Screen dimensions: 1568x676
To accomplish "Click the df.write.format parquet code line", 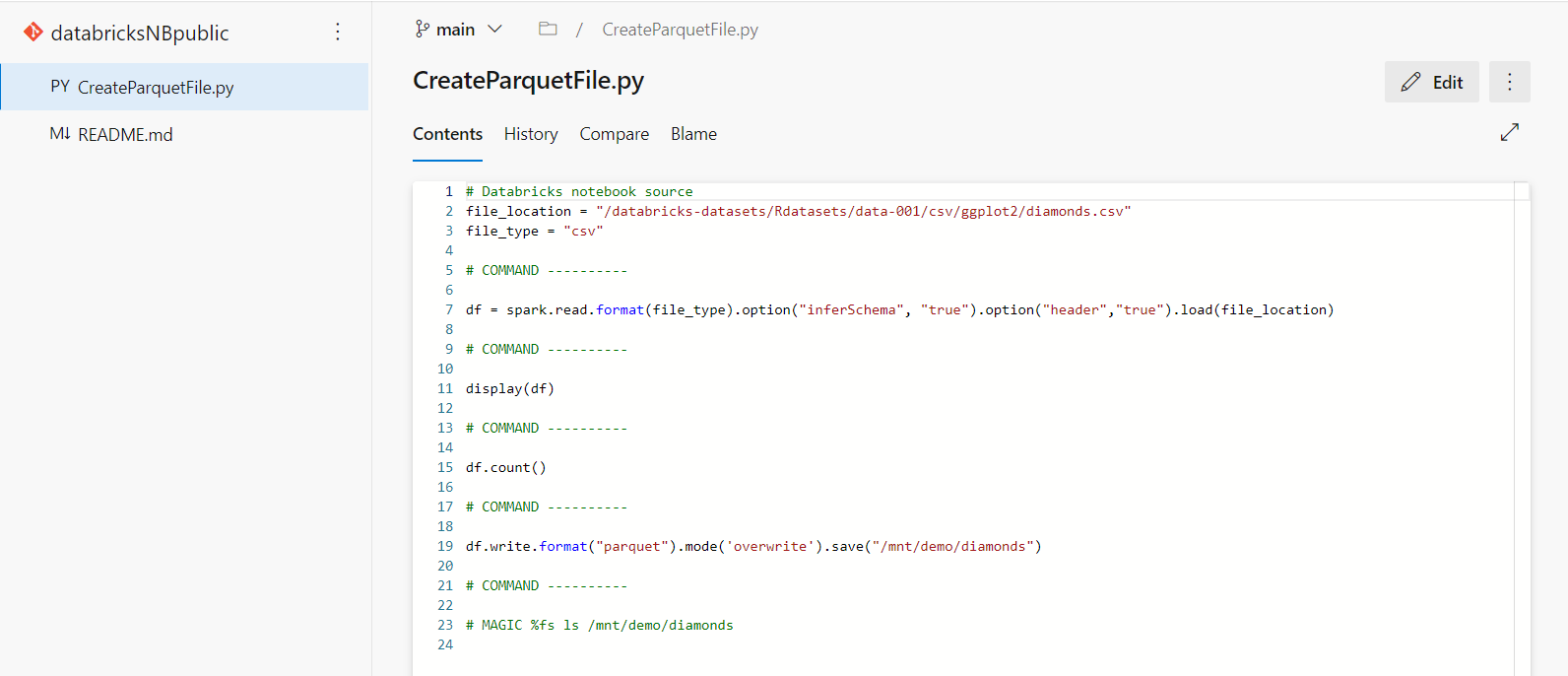I will 752,546.
